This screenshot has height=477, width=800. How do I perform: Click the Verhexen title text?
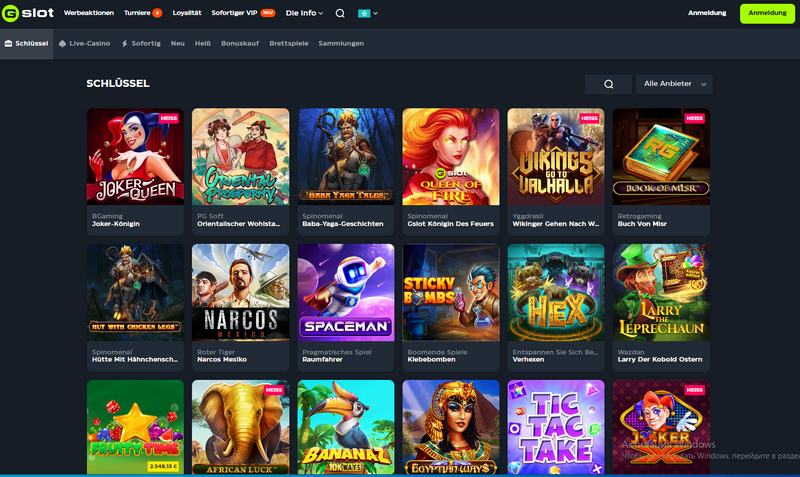tap(528, 360)
